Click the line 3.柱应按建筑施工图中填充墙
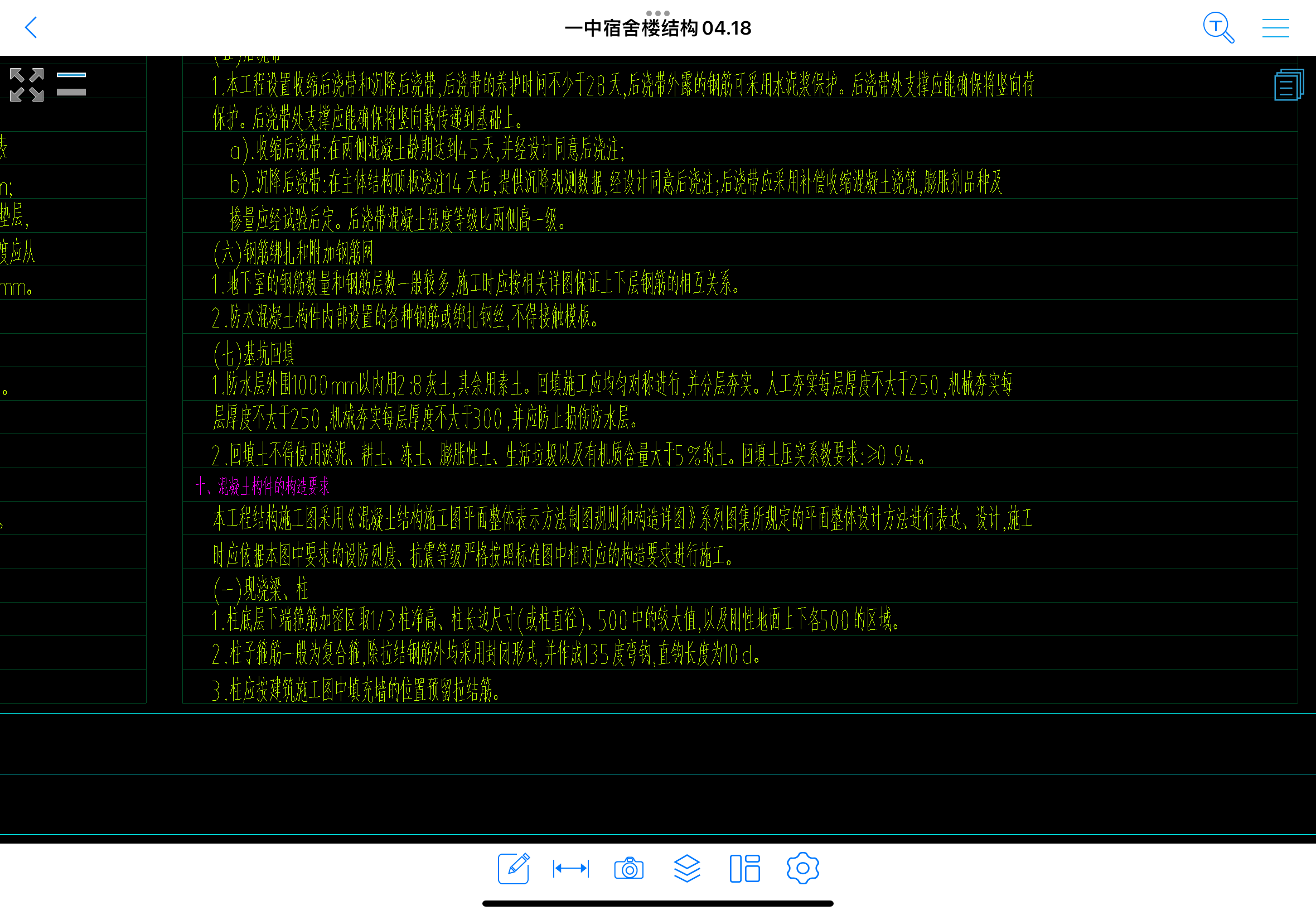 (356, 690)
